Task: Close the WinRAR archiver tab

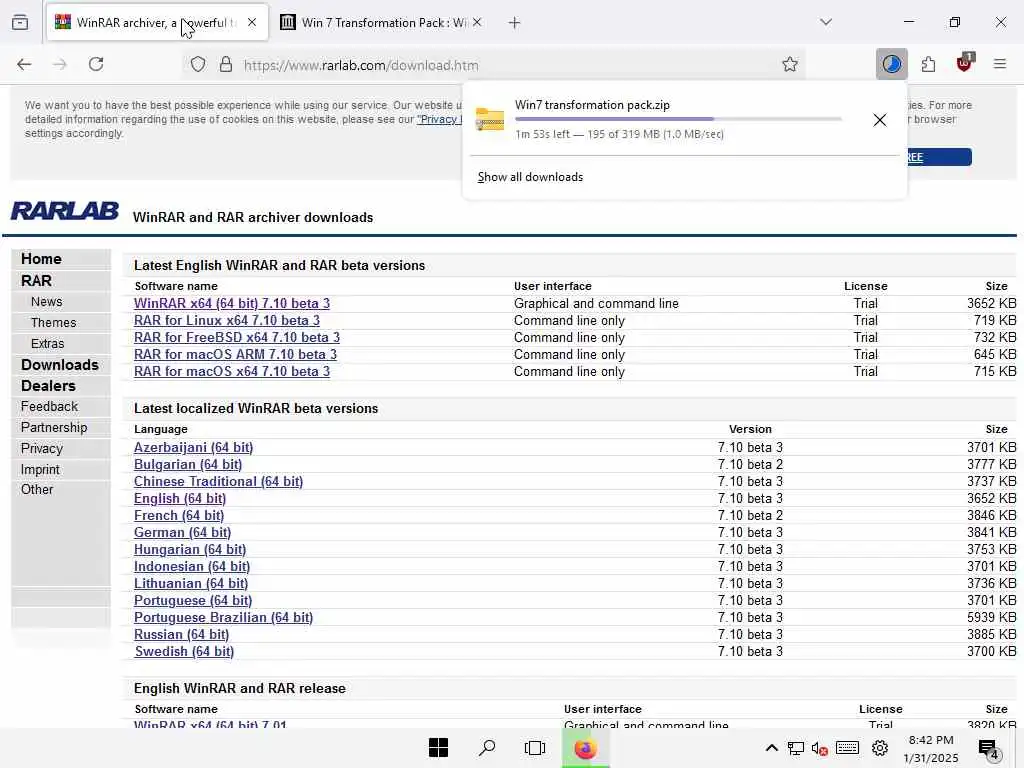Action: tap(252, 22)
